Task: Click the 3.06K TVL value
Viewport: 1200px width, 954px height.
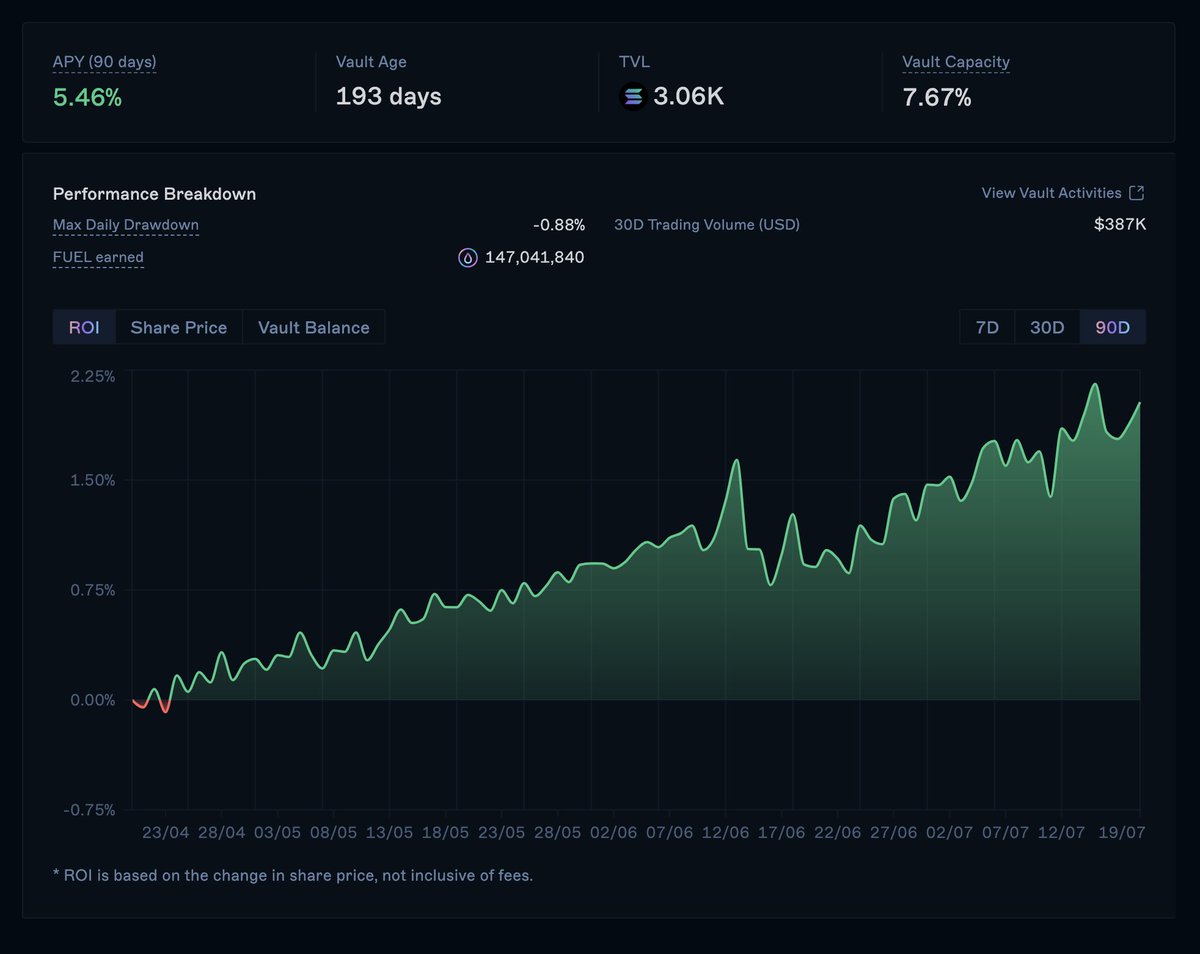Action: point(689,97)
